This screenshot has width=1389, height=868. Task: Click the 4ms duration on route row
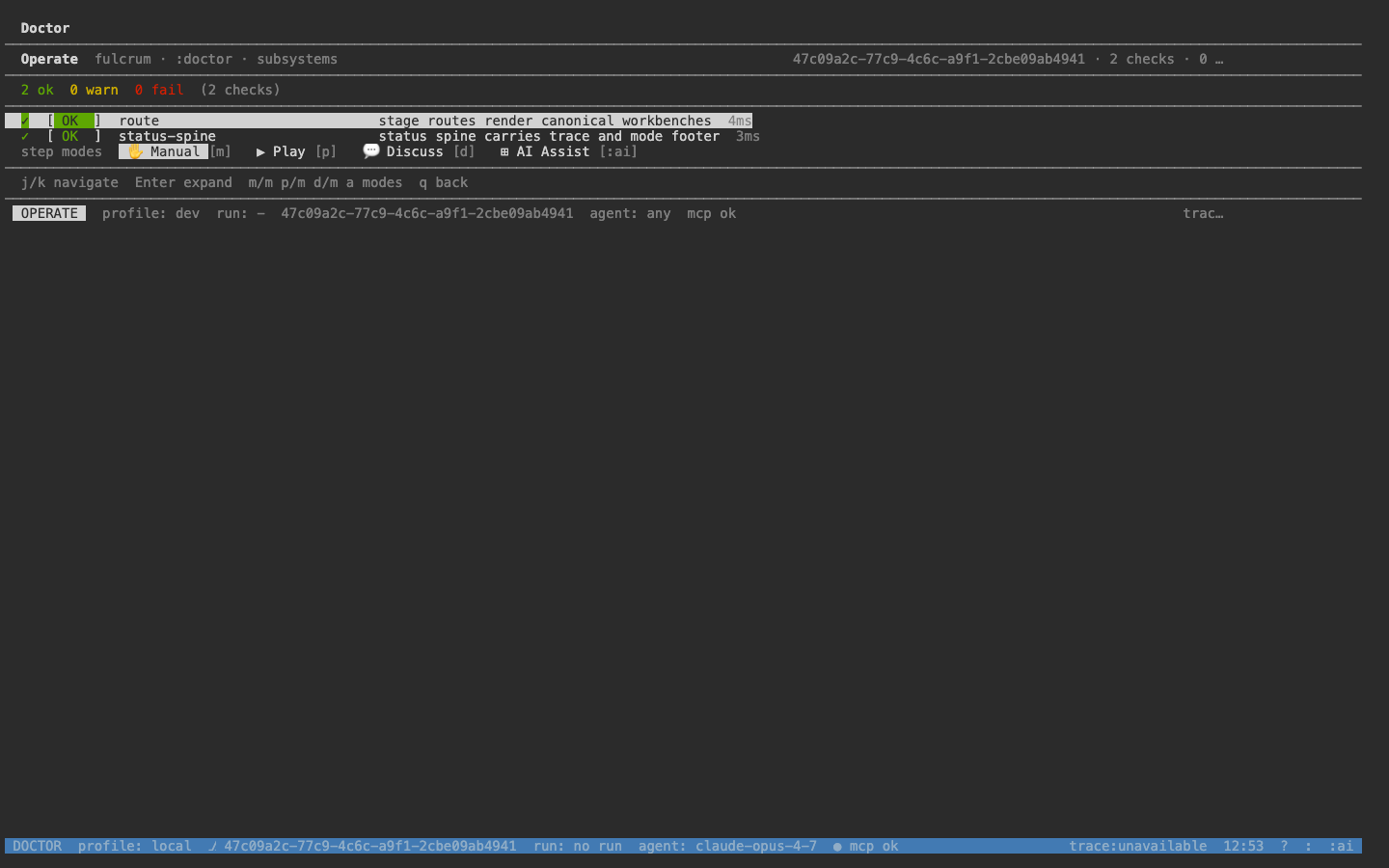coord(740,121)
